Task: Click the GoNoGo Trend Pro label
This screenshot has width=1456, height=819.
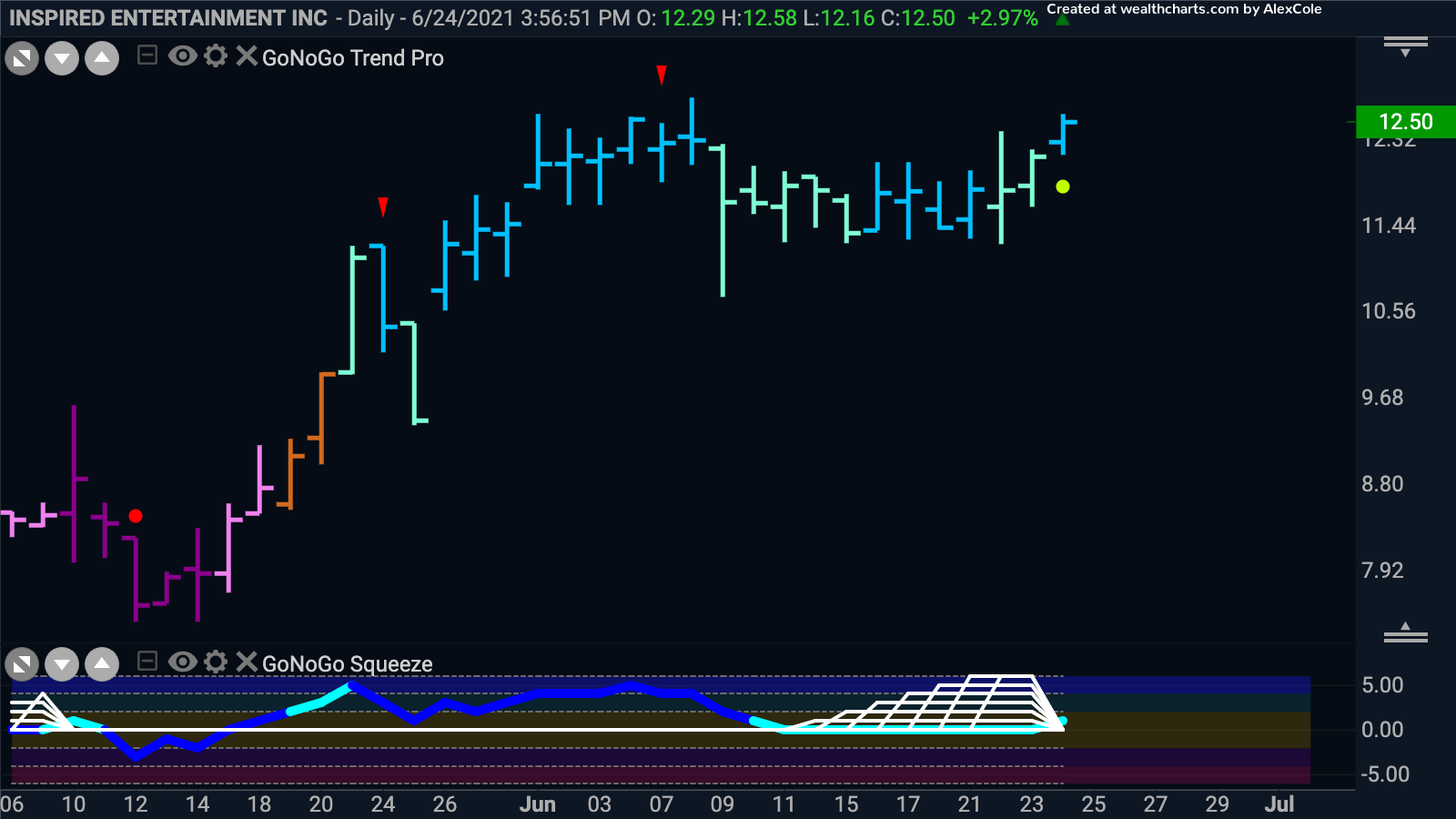Action: 353,58
